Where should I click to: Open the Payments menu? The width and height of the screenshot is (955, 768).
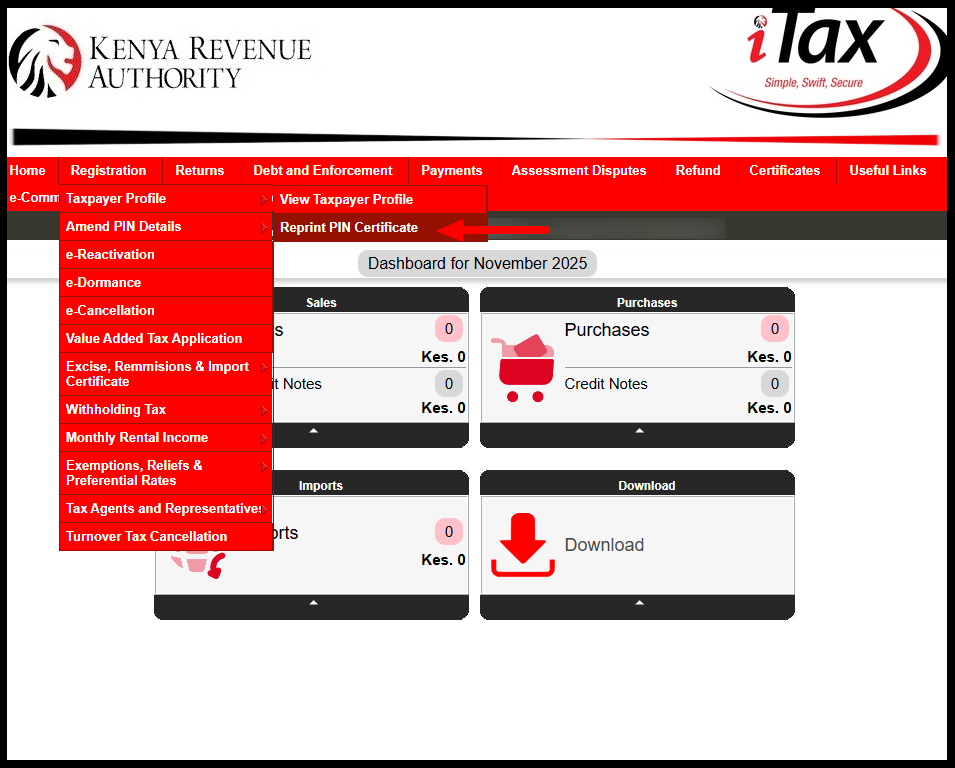(451, 171)
